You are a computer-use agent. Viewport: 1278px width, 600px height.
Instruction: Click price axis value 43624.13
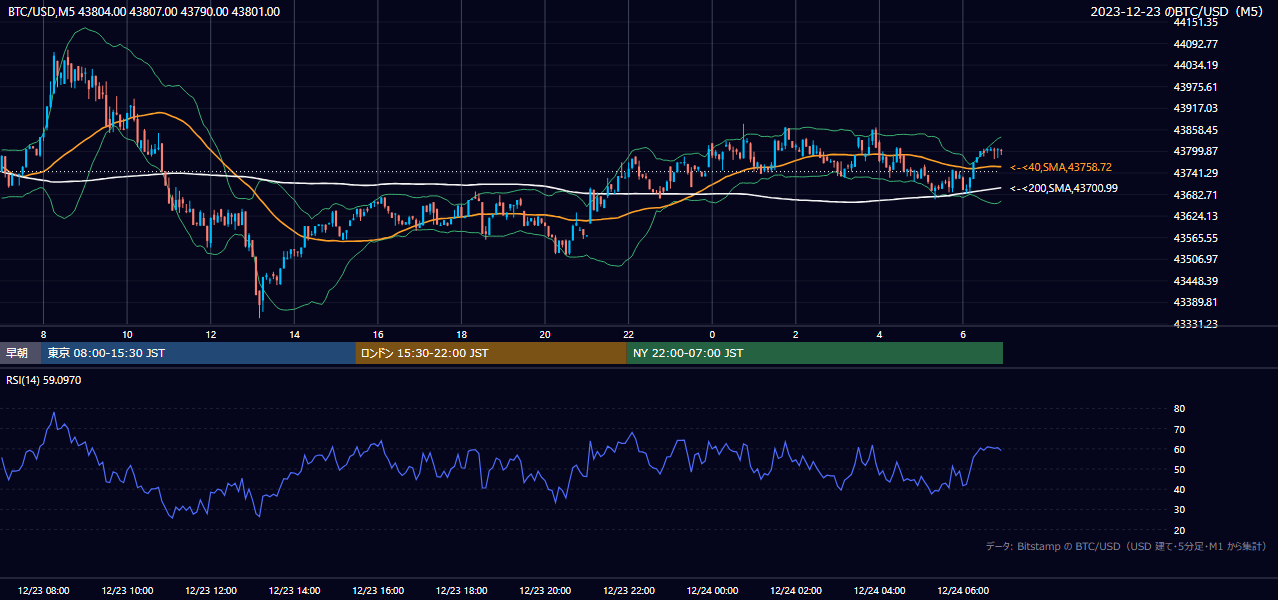(1195, 216)
